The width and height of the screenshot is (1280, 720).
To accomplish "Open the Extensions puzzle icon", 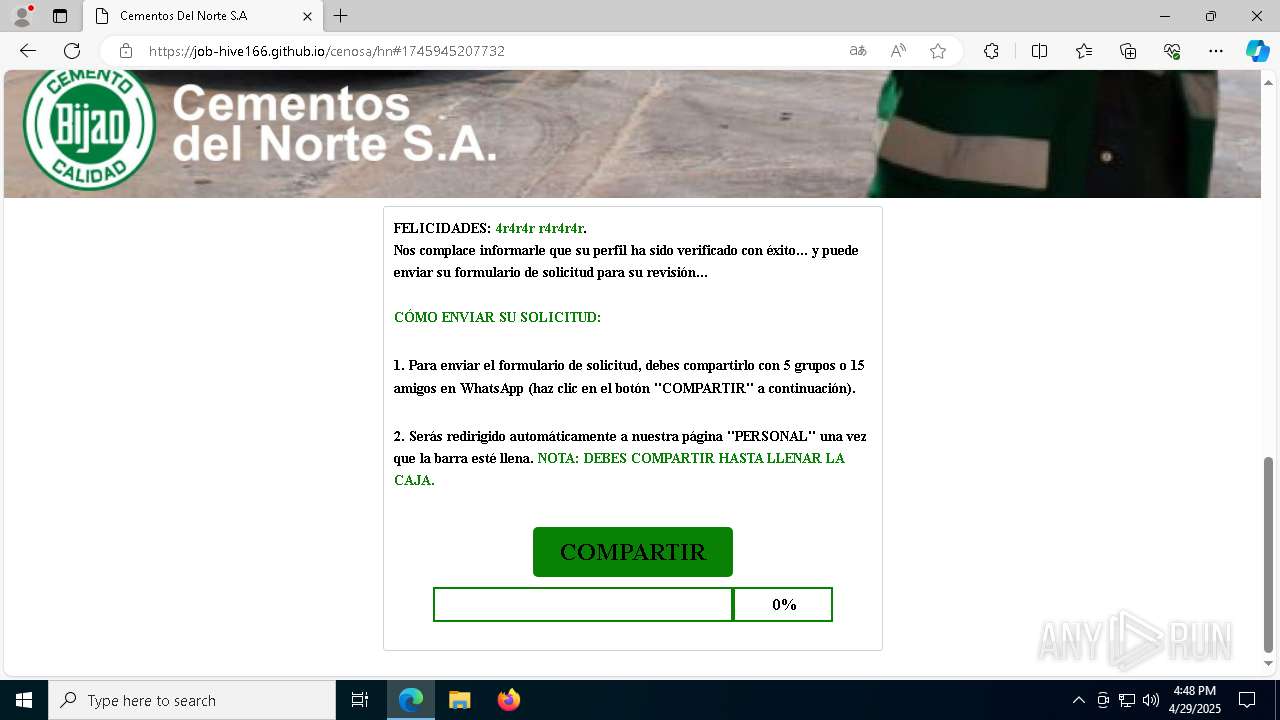I will pyautogui.click(x=991, y=51).
